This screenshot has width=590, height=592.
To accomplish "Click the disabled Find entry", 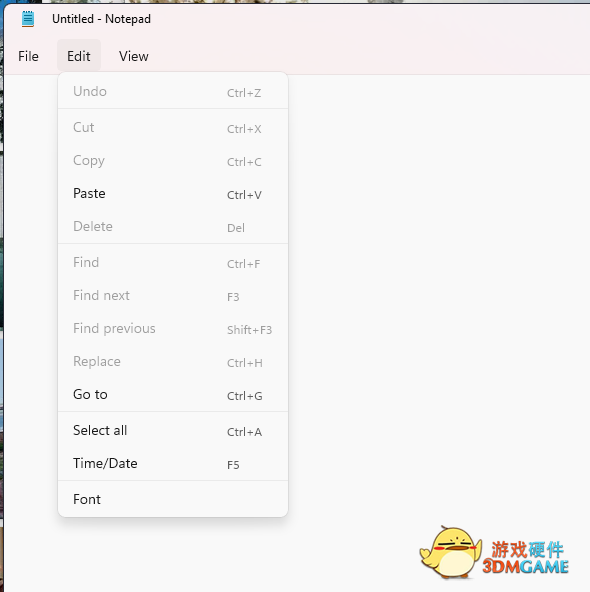I will [x=173, y=262].
